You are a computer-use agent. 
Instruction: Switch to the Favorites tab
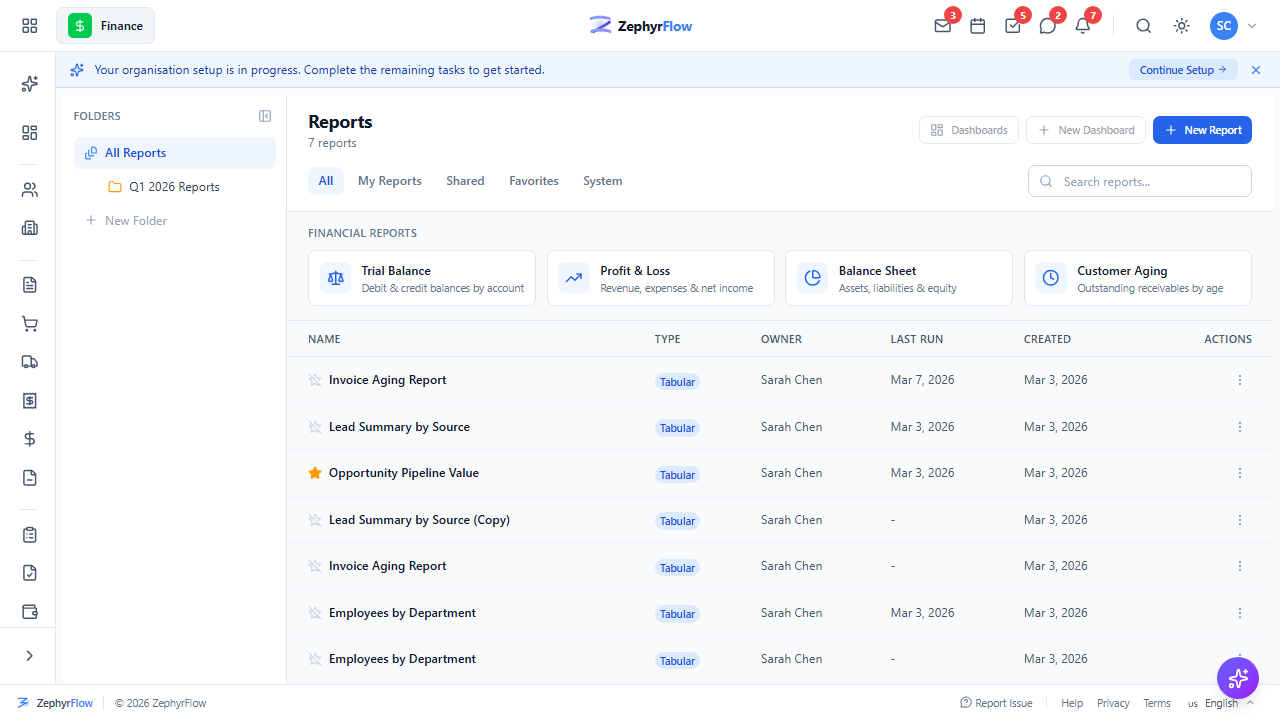(x=534, y=181)
